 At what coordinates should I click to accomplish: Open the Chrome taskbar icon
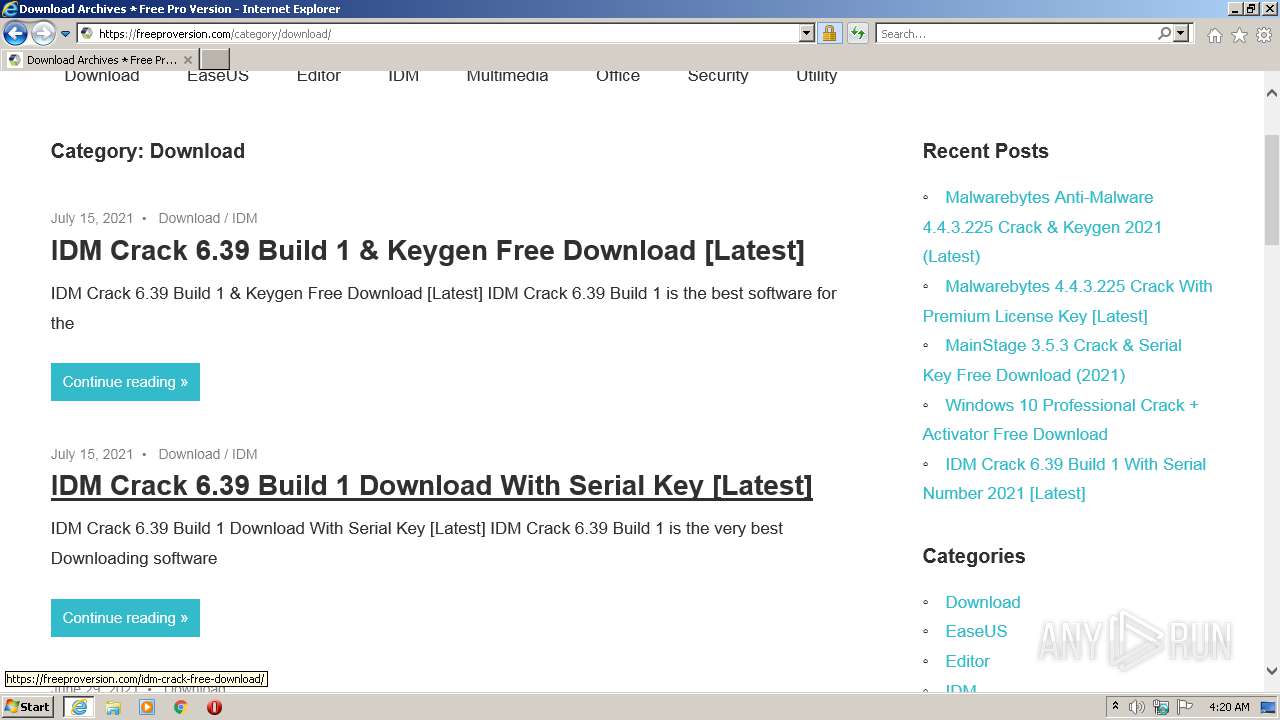tap(181, 707)
